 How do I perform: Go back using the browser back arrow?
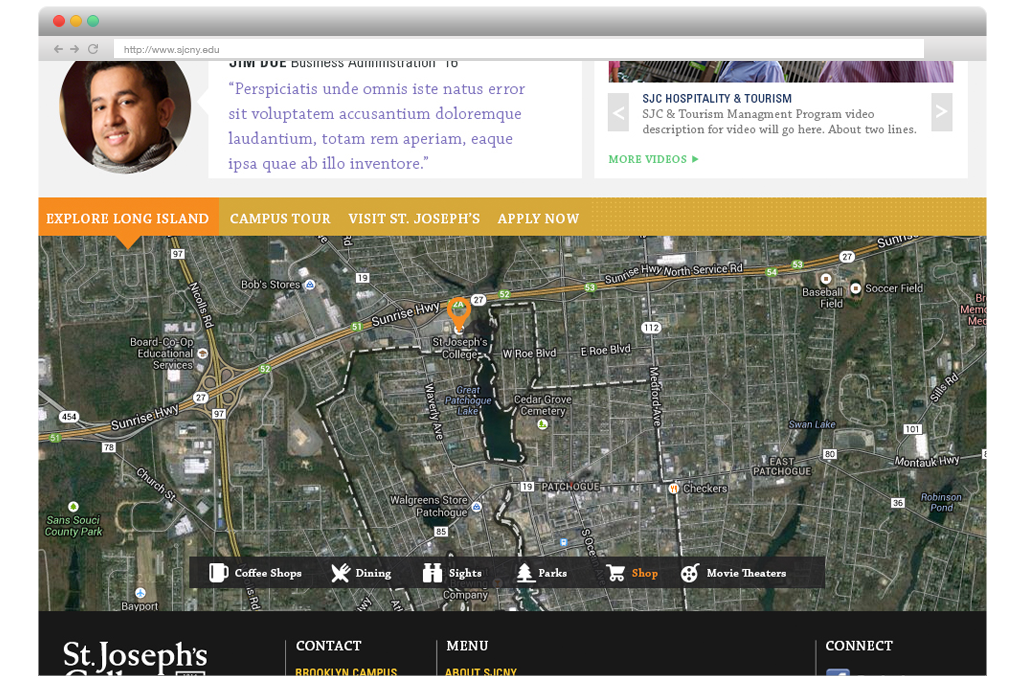pyautogui.click(x=59, y=49)
